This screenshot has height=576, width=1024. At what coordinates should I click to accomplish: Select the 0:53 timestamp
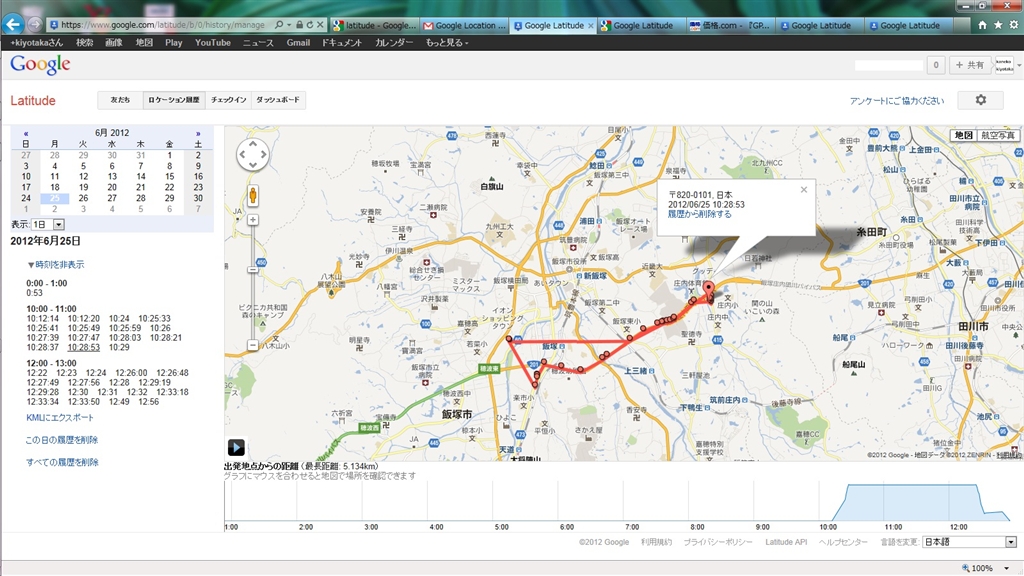coord(35,293)
